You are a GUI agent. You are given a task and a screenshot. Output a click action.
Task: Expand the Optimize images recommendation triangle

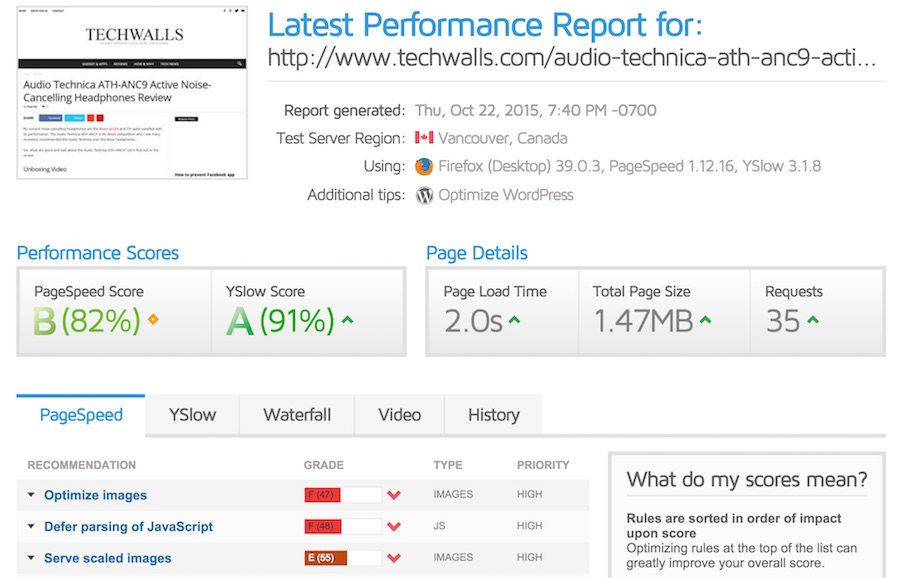pyautogui.click(x=31, y=495)
